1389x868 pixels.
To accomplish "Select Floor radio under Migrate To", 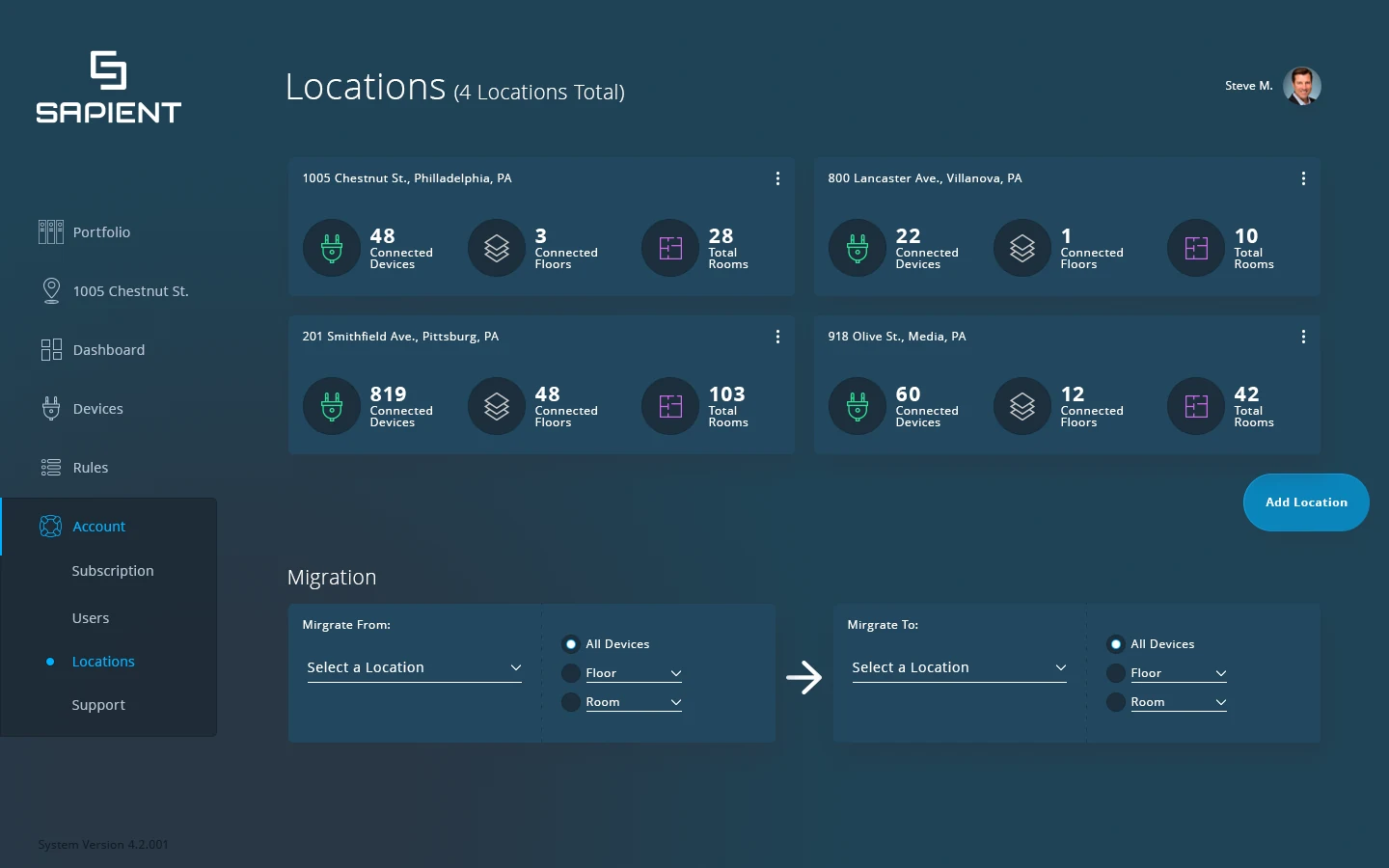I will [x=1116, y=673].
